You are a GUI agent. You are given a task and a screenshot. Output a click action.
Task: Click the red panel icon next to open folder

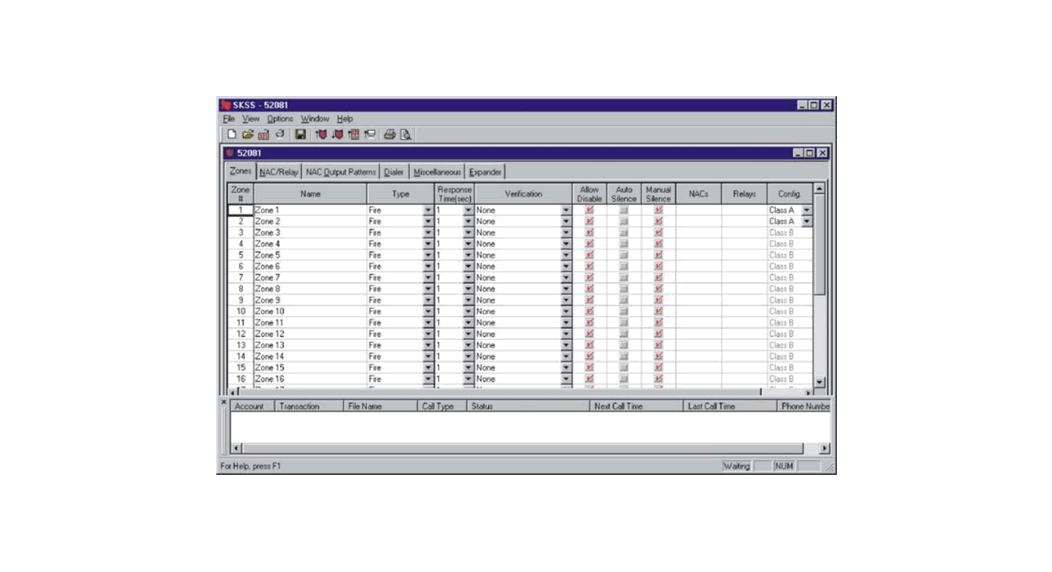pyautogui.click(x=264, y=135)
